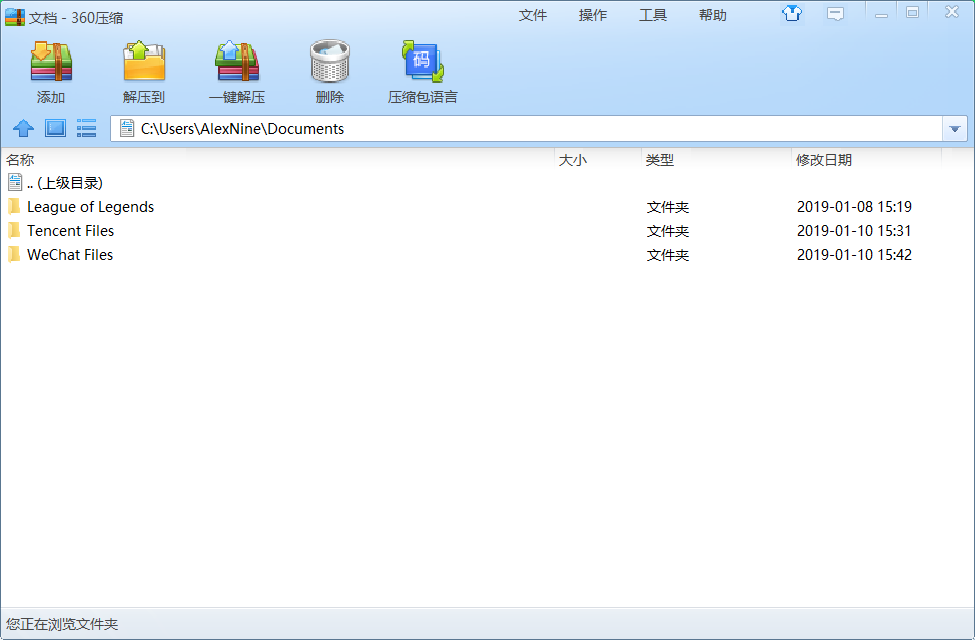Viewport: 975px width, 640px height.
Task: Click the 一键解压 one-click extract icon
Action: point(237,61)
